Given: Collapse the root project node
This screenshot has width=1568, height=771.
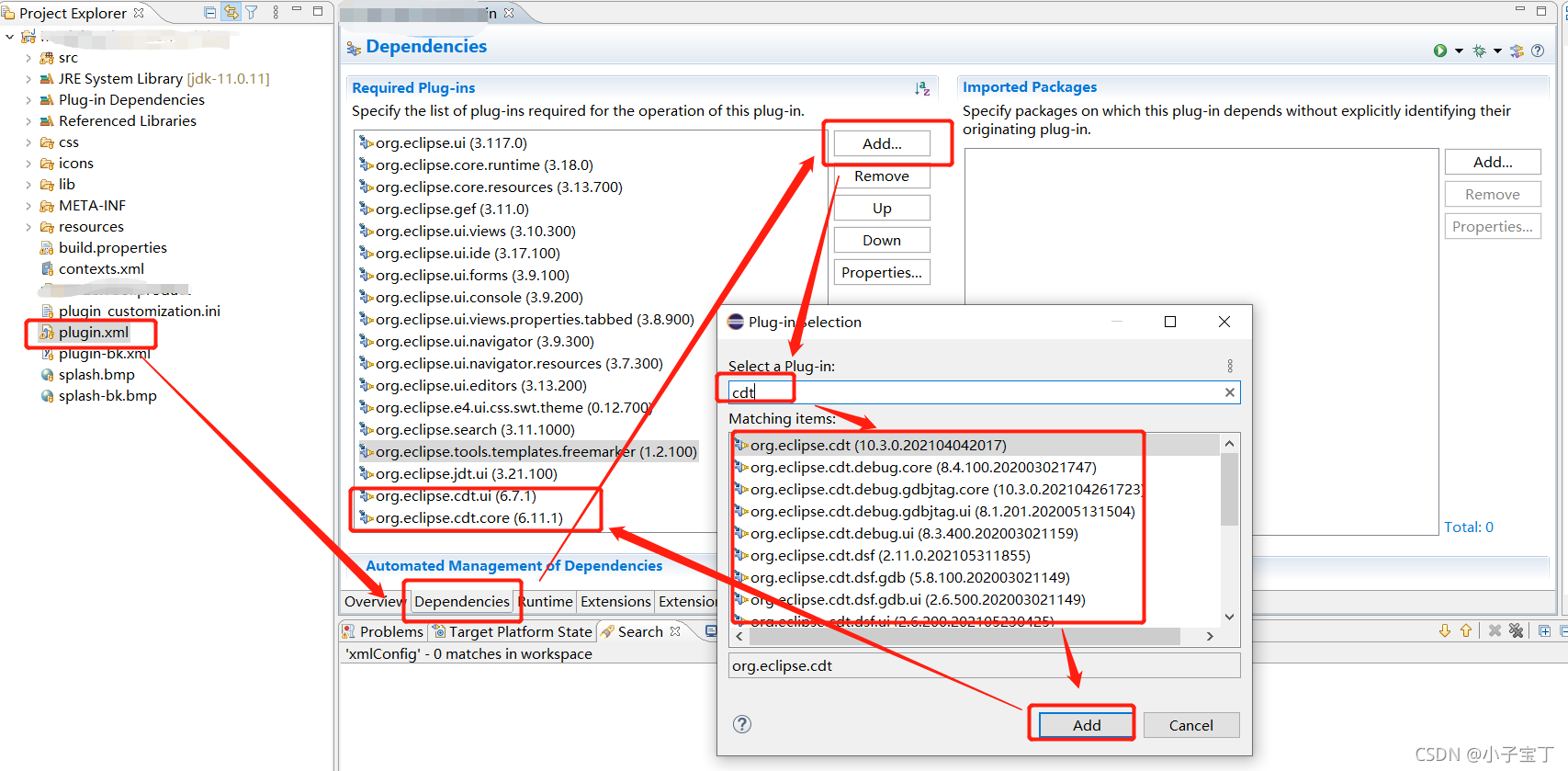Looking at the screenshot, I should pos(10,37).
